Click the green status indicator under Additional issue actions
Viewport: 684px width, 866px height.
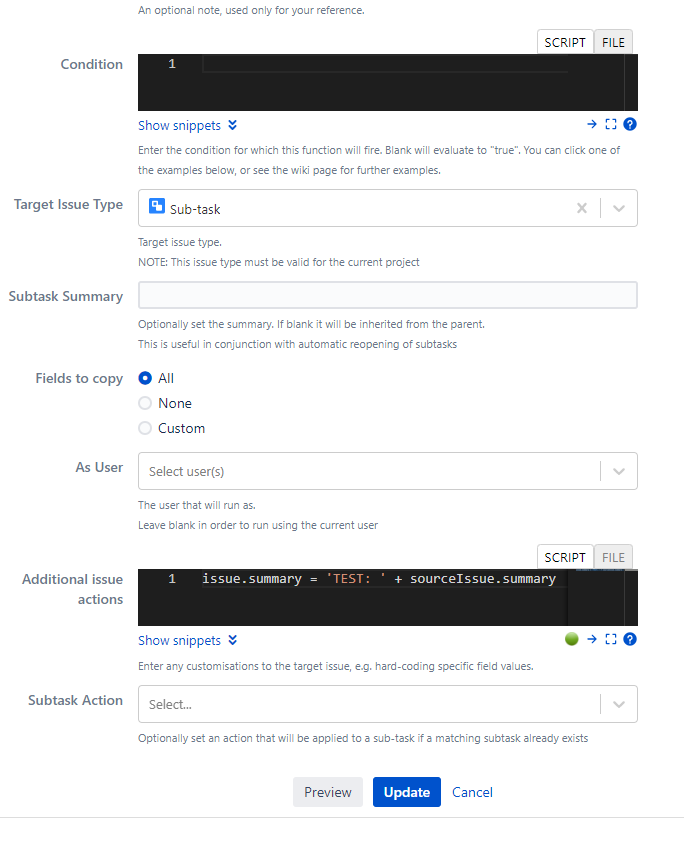571,639
